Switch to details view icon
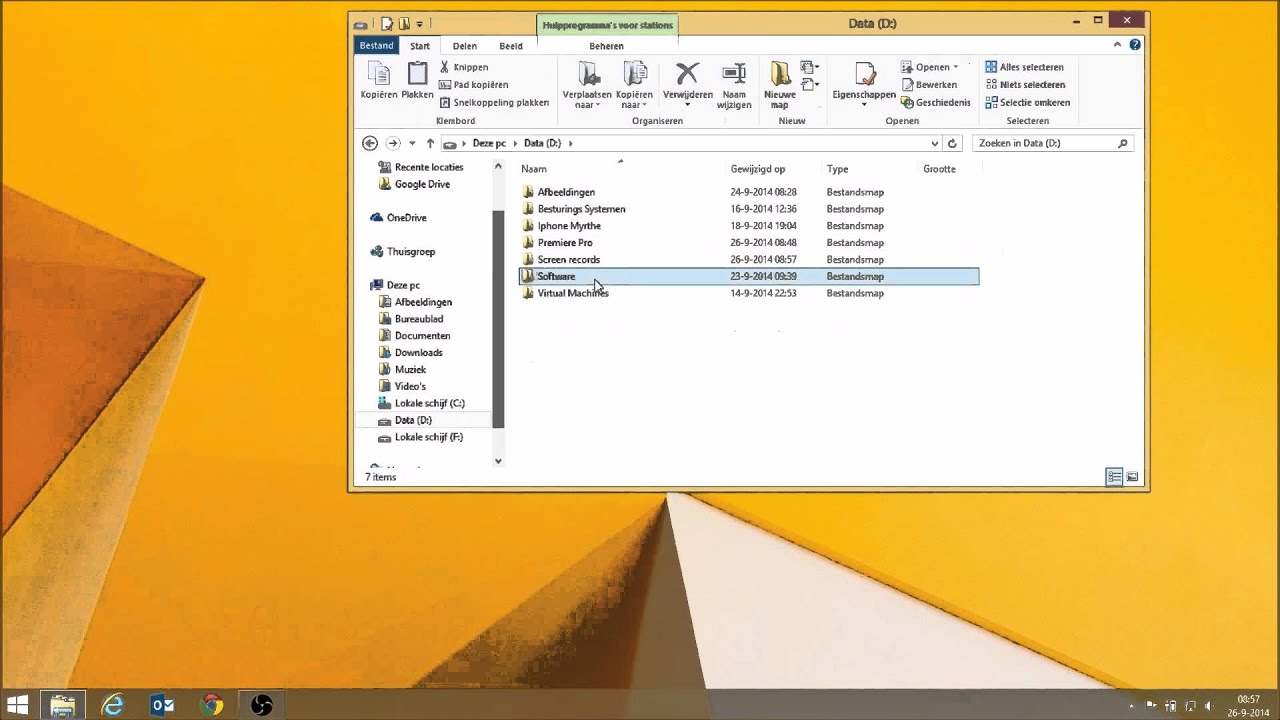The width and height of the screenshot is (1280, 720). (x=1114, y=477)
